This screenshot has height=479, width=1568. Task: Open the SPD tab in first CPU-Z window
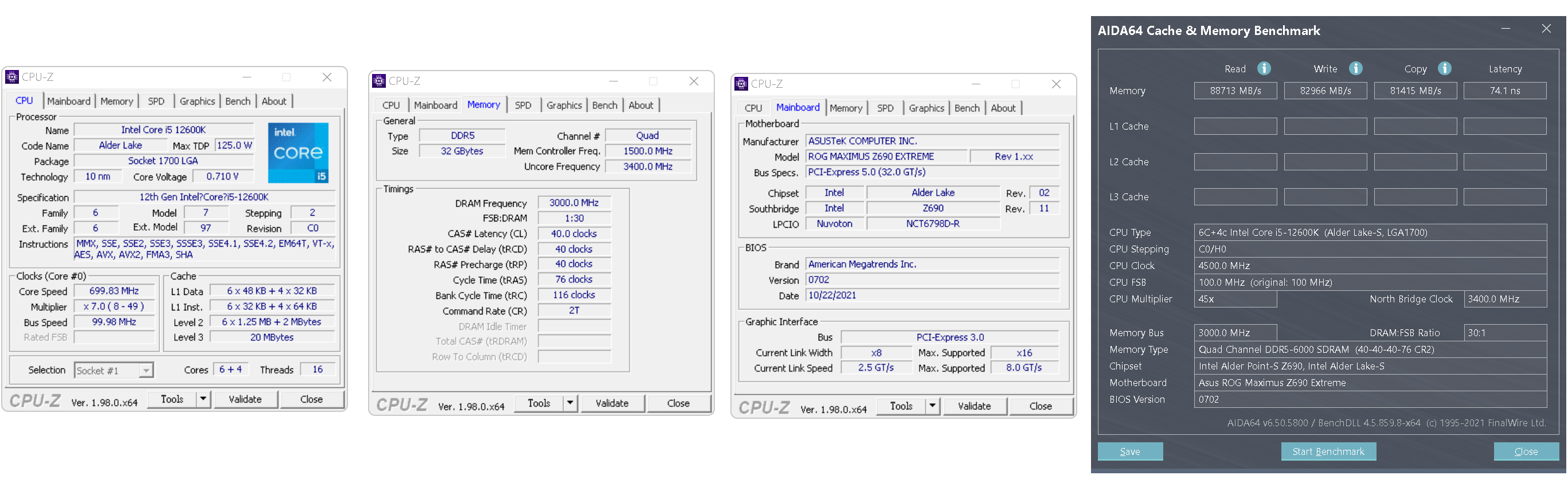[x=157, y=101]
